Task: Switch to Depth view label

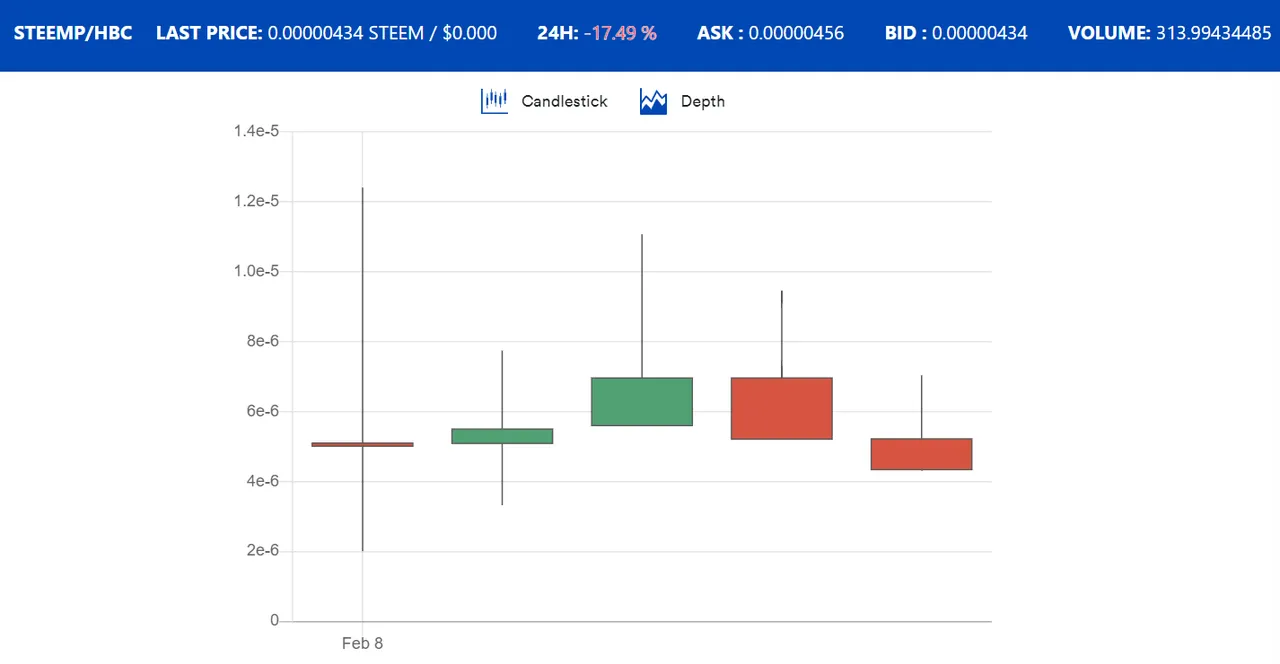Action: click(703, 101)
